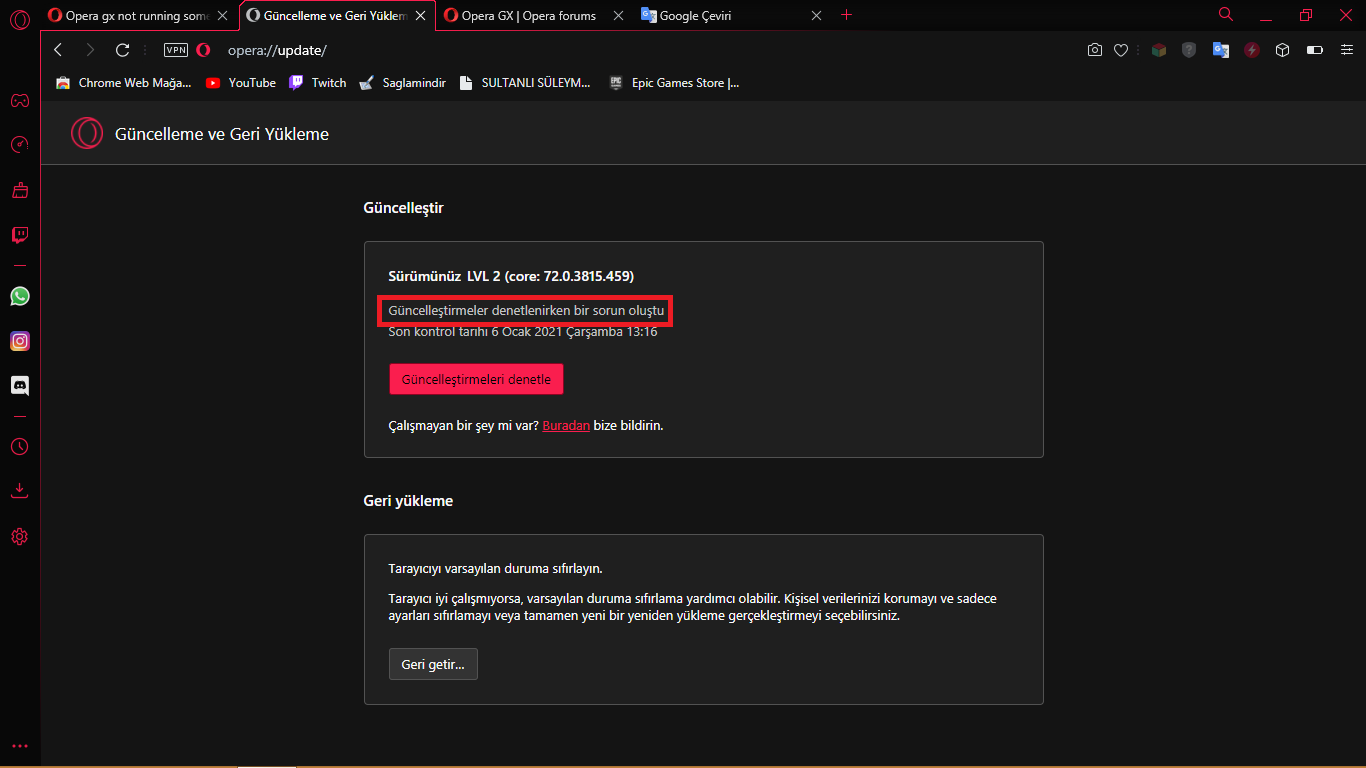Open the battery saver icon
Screen dimensions: 1366x768
point(1315,50)
